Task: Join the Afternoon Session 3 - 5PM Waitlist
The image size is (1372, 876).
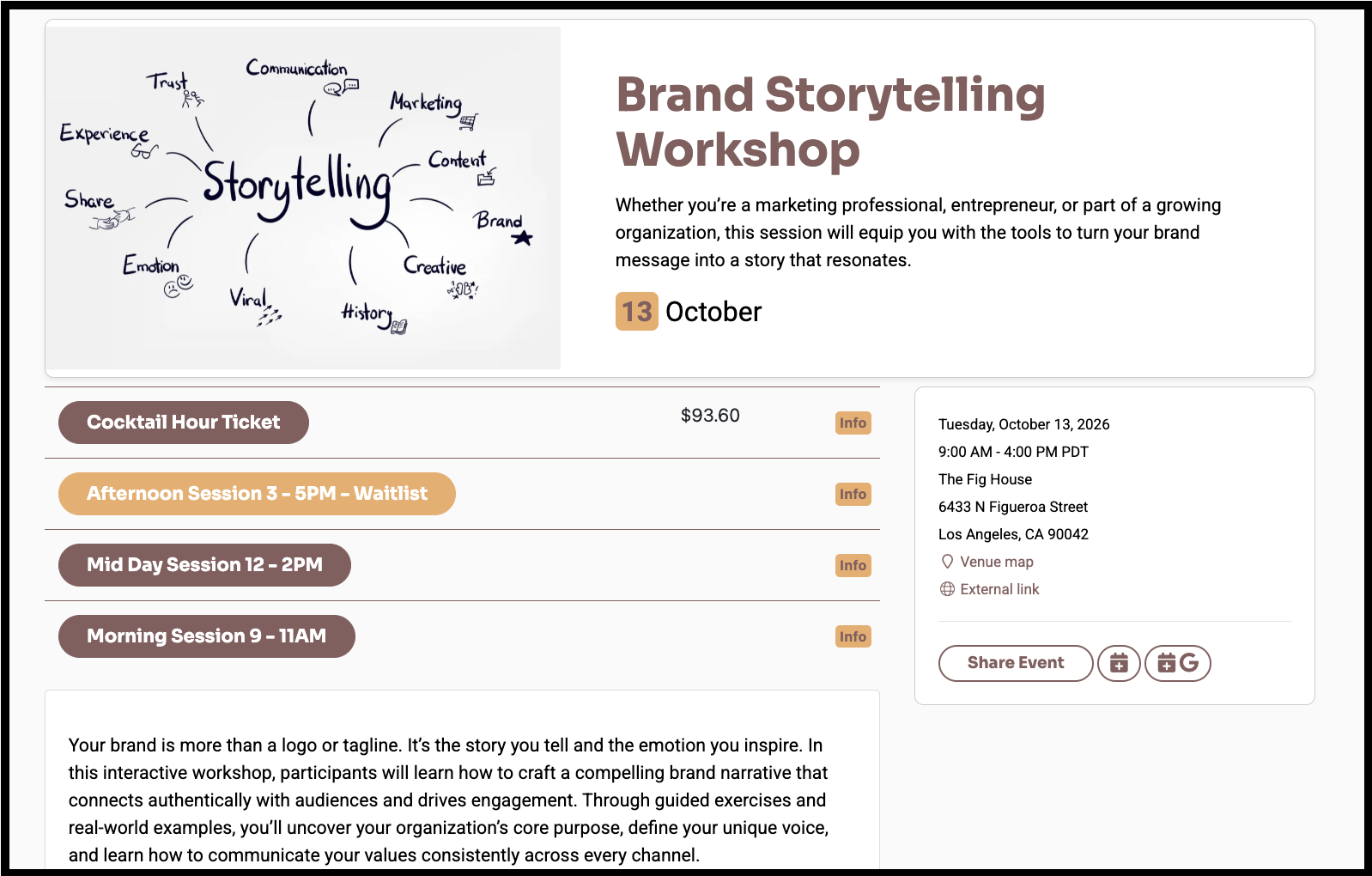Action: (257, 494)
